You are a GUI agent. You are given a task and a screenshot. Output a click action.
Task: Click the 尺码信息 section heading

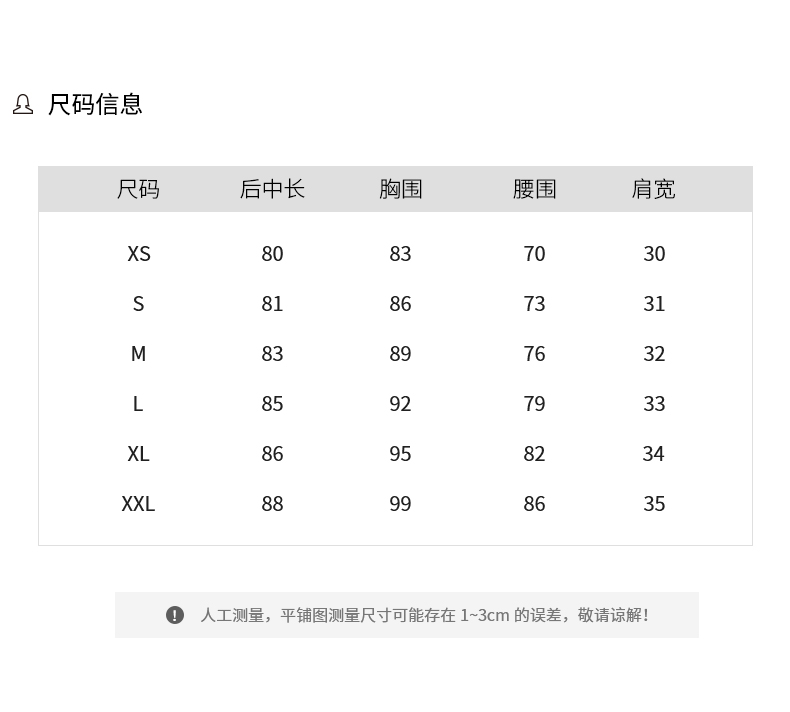click(95, 104)
